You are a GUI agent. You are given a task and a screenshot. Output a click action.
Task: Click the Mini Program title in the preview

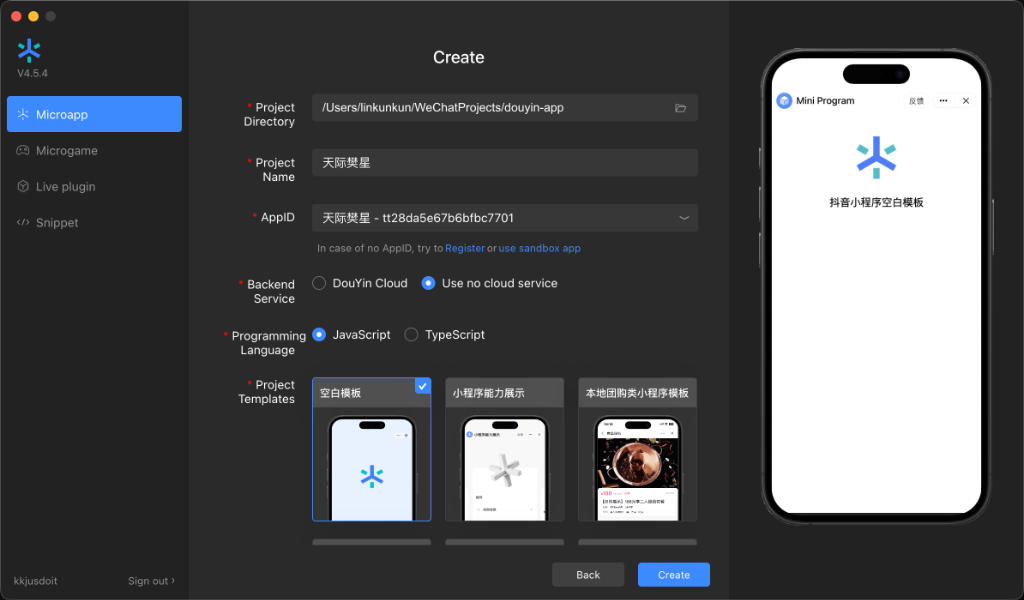coord(825,101)
